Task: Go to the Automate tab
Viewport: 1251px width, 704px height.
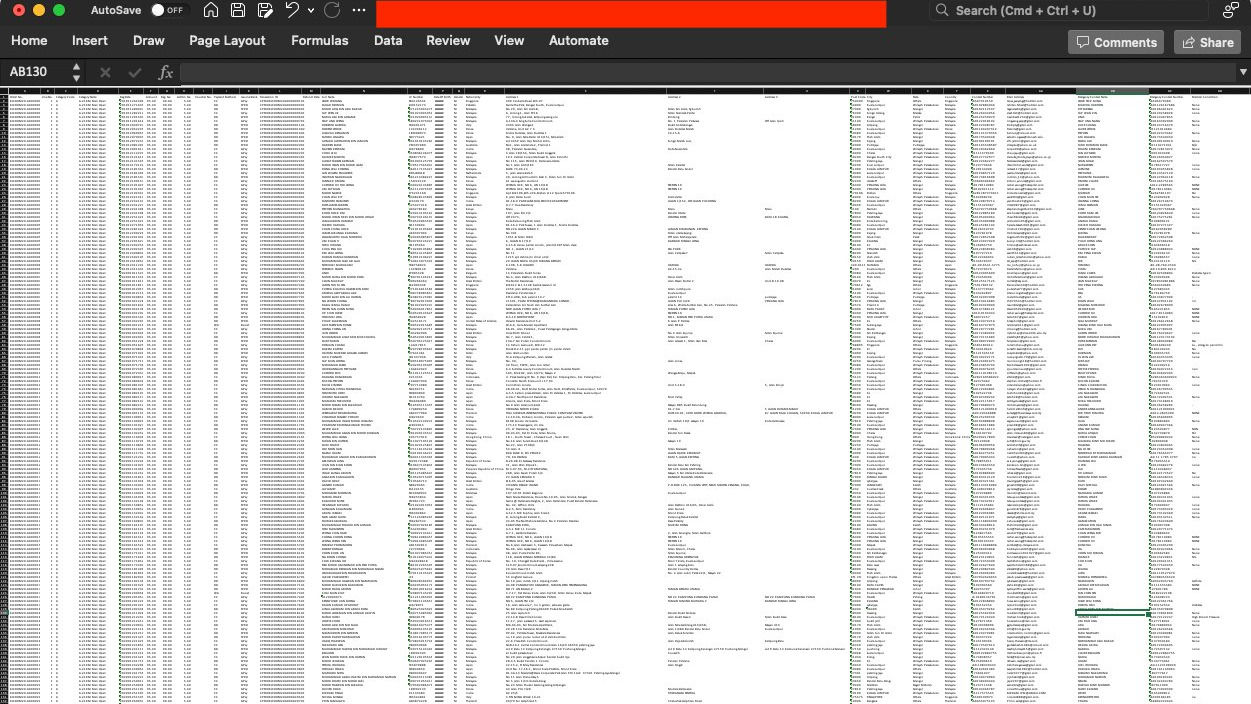Action: (x=578, y=41)
